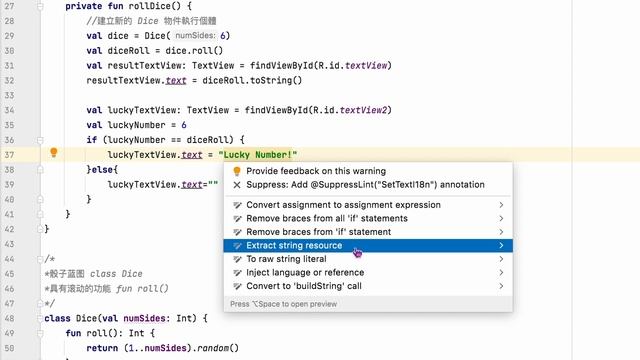This screenshot has width=640, height=360.
Task: Collapse the rollDice function fold marker on line 27
Action: point(40,6)
